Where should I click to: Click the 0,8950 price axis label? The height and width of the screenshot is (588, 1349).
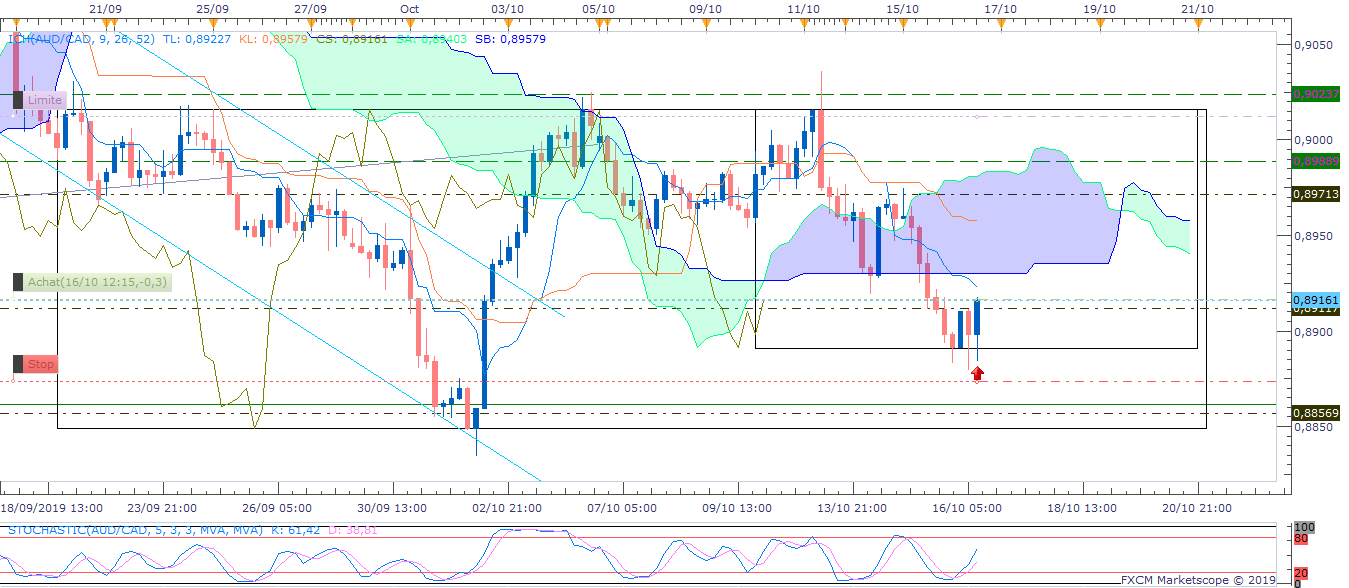point(1312,236)
